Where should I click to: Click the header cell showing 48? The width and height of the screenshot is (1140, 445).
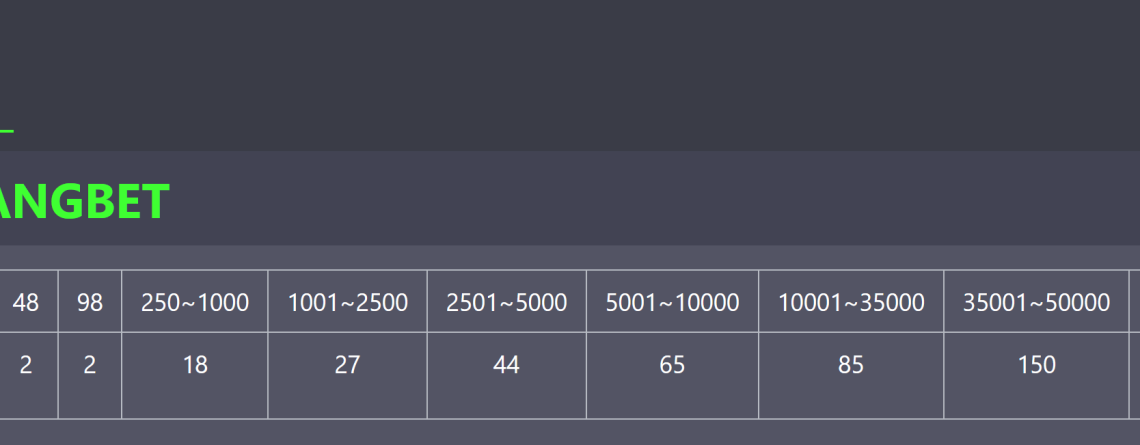pyautogui.click(x=26, y=302)
